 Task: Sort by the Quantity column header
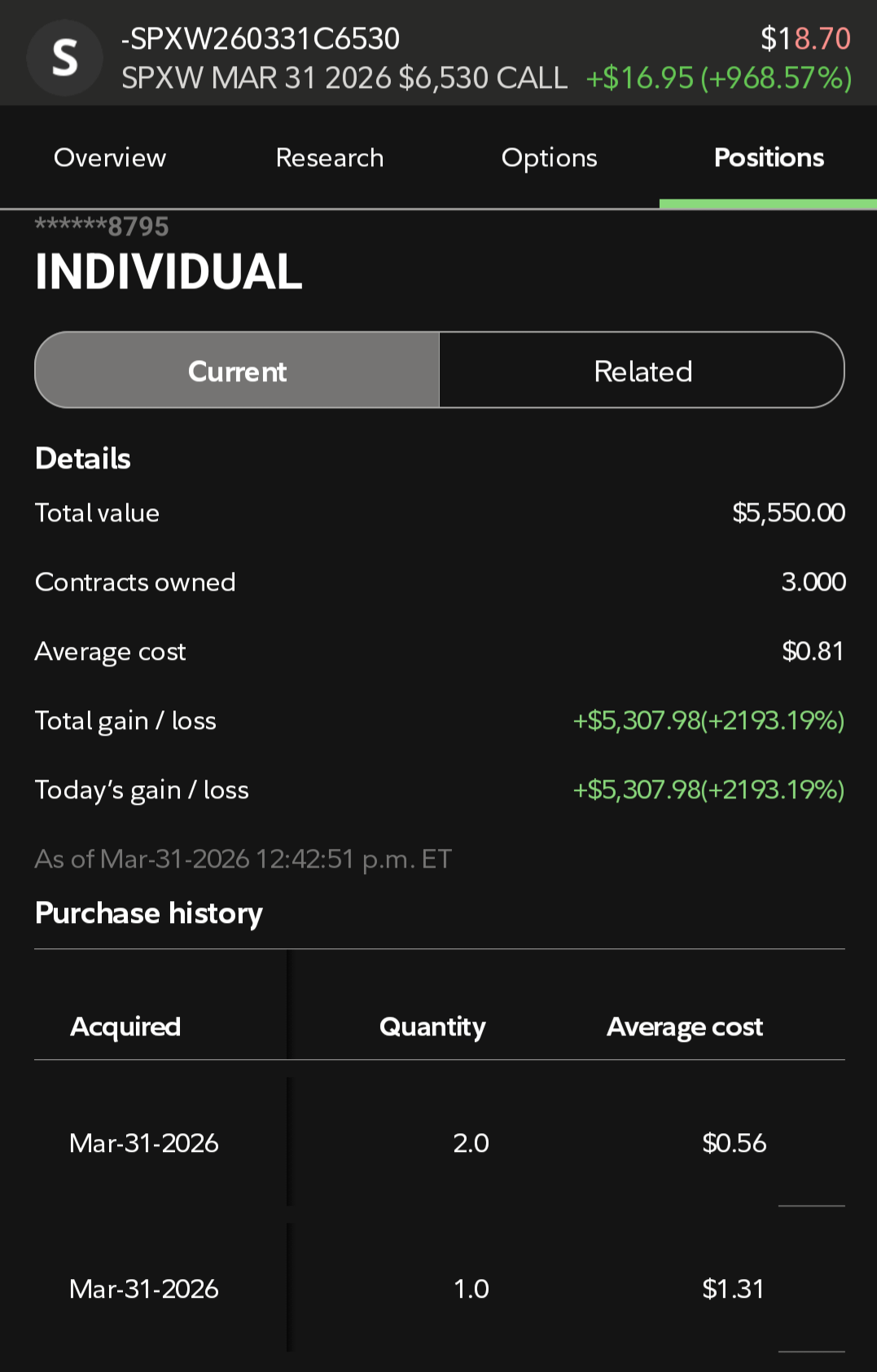point(432,1027)
